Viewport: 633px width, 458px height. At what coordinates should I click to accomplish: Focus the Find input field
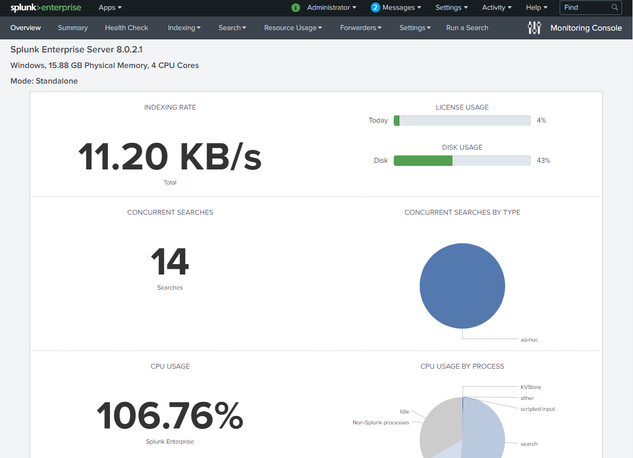[x=590, y=8]
